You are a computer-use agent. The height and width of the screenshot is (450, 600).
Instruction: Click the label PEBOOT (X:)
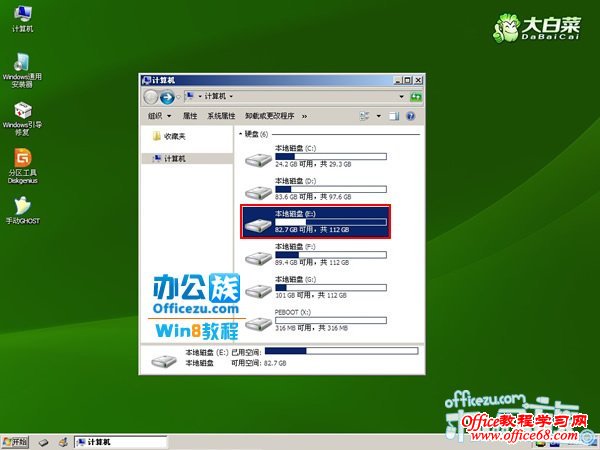pyautogui.click(x=293, y=312)
